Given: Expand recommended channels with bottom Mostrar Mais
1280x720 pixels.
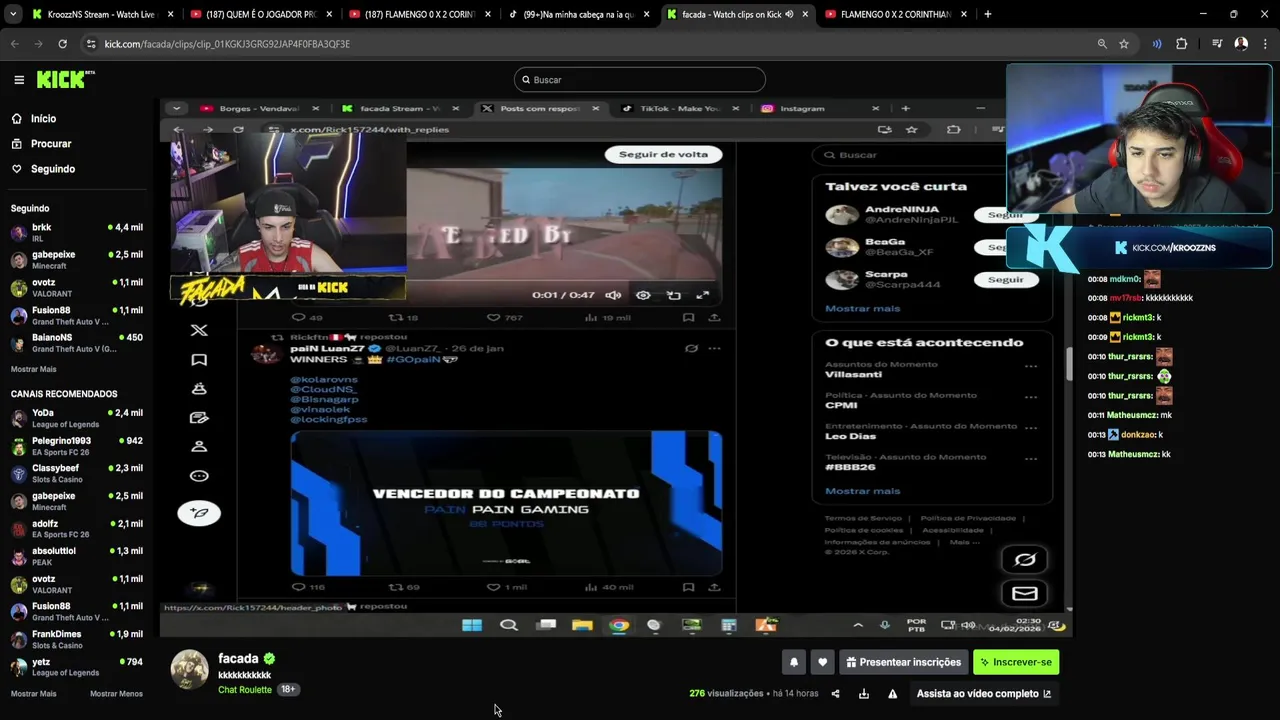Looking at the screenshot, I should pyautogui.click(x=33, y=694).
